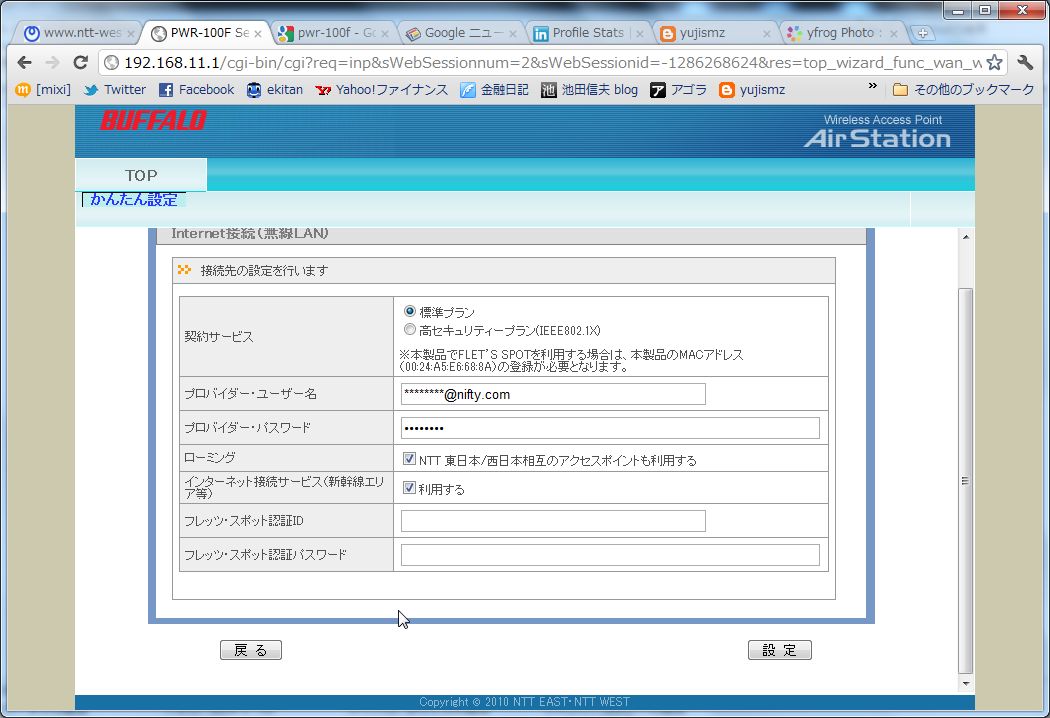The height and width of the screenshot is (718, 1050).
Task: Show hidden bookmarks with the chevron
Action: click(872, 86)
